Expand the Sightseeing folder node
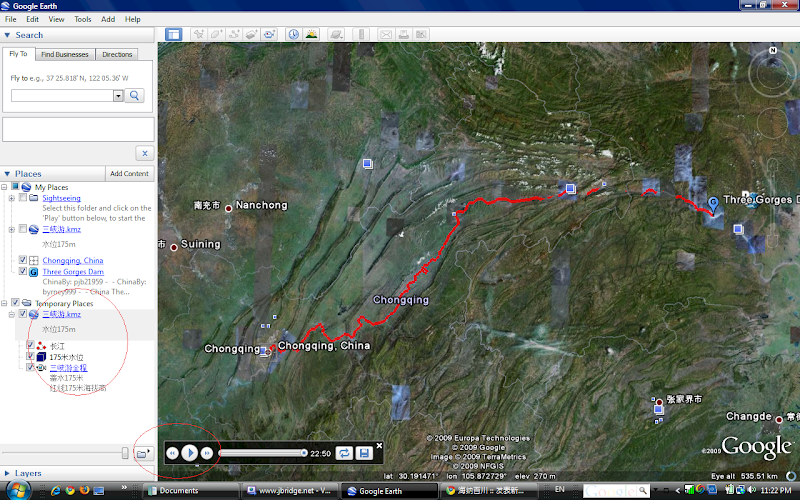The image size is (800, 500). [x=12, y=198]
